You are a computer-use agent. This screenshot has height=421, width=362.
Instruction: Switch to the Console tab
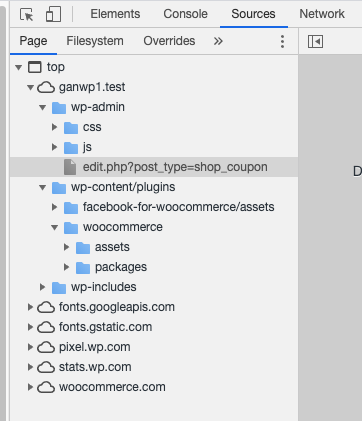pos(185,14)
